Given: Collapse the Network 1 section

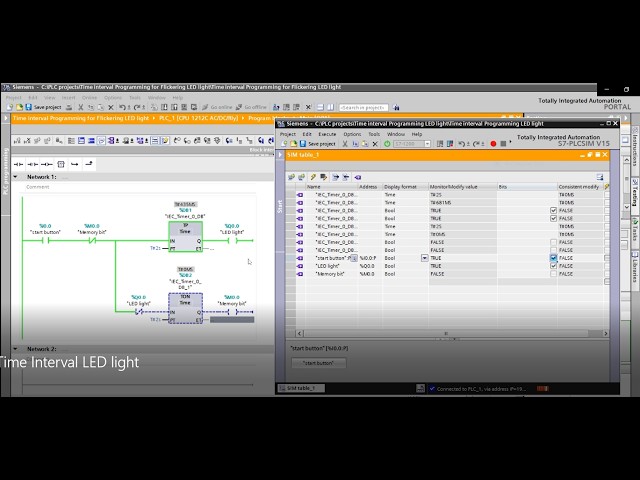Looking at the screenshot, I should tap(16, 177).
